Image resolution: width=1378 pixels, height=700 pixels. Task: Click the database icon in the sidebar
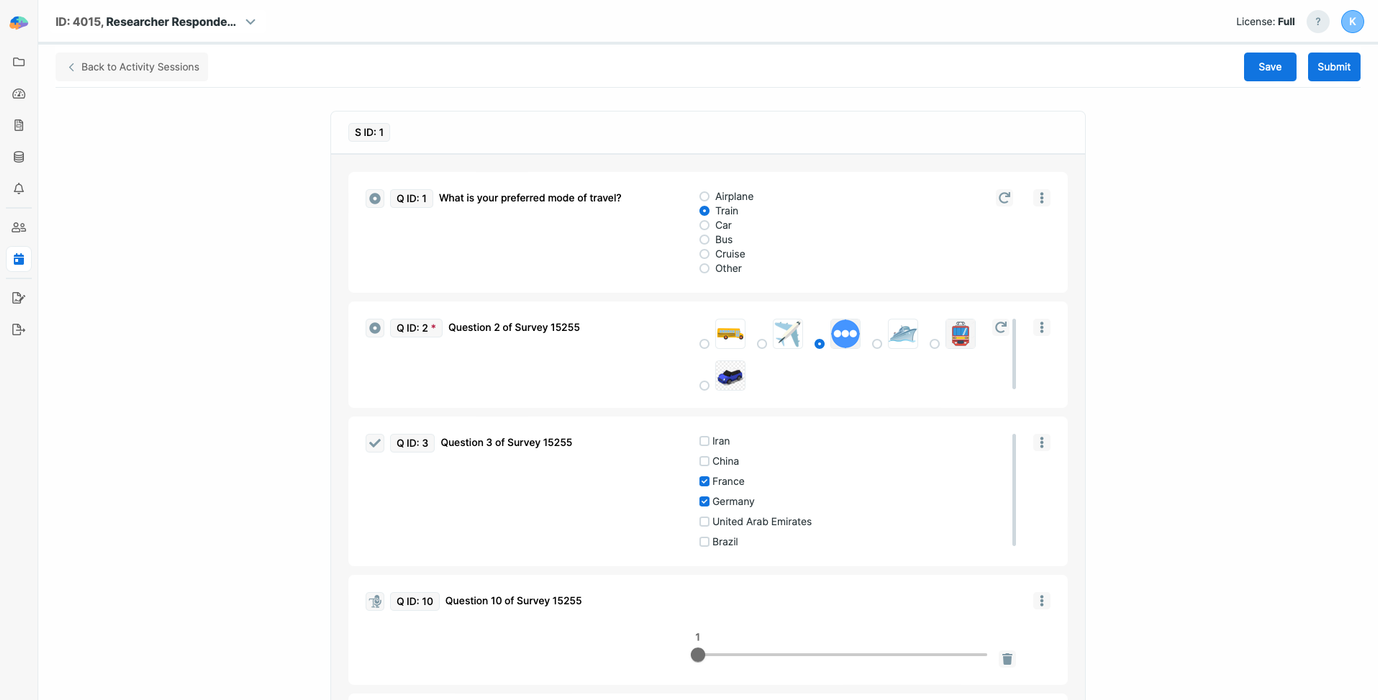18,157
